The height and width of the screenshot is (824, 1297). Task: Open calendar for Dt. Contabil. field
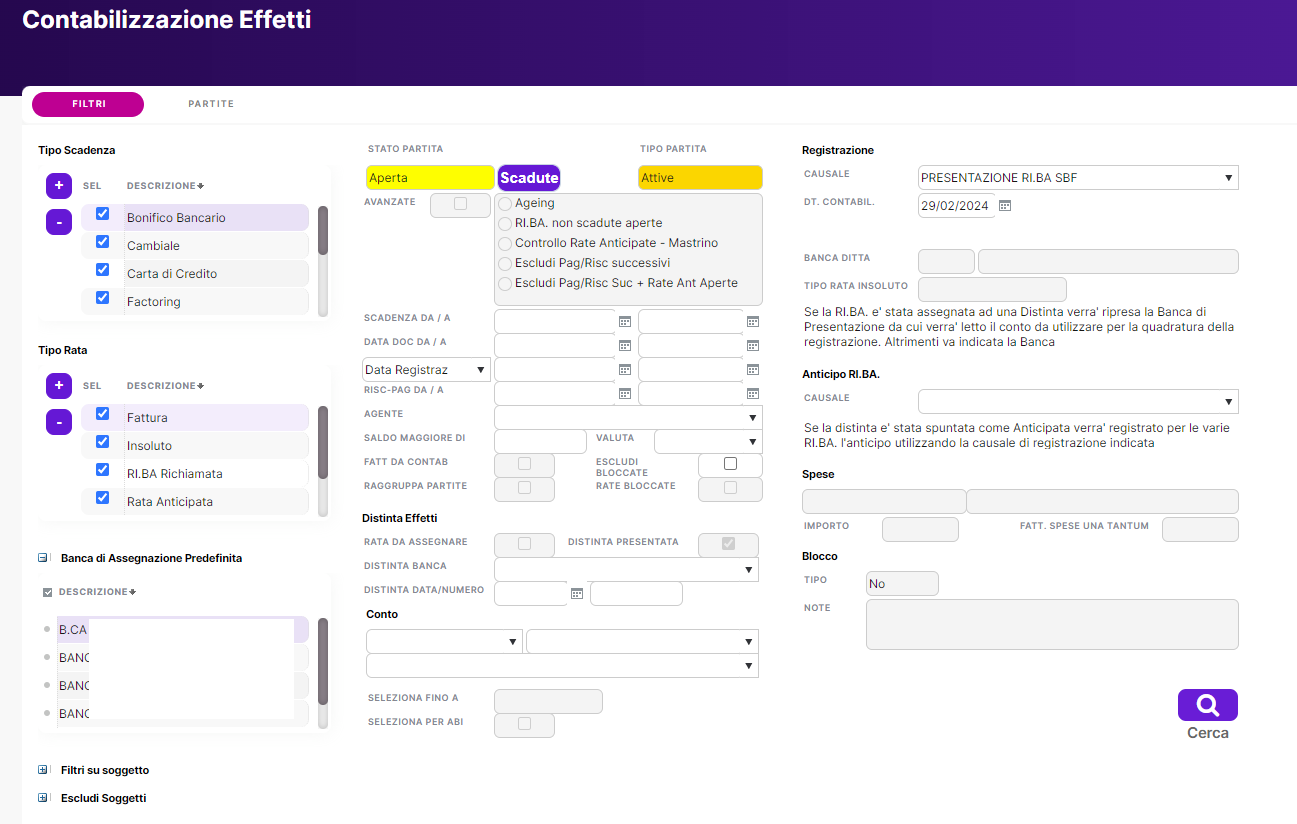click(1006, 206)
